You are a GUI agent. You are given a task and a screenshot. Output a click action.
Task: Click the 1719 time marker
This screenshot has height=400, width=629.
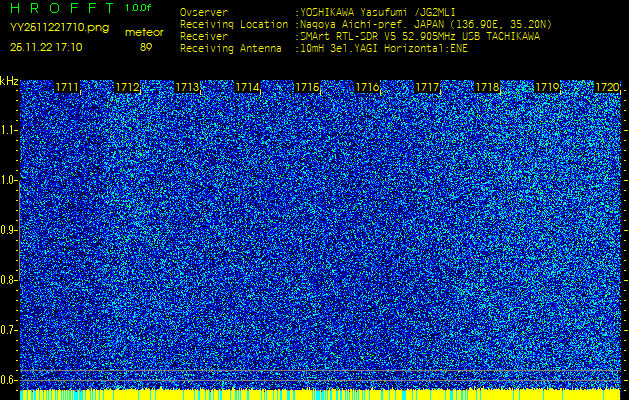point(547,87)
